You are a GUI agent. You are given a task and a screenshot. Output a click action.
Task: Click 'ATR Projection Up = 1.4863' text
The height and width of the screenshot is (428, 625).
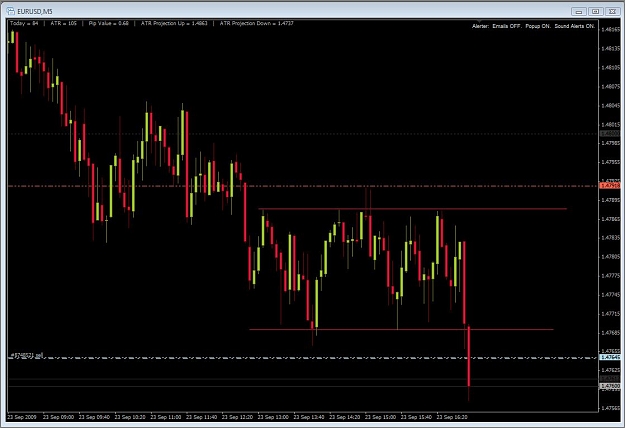174,23
